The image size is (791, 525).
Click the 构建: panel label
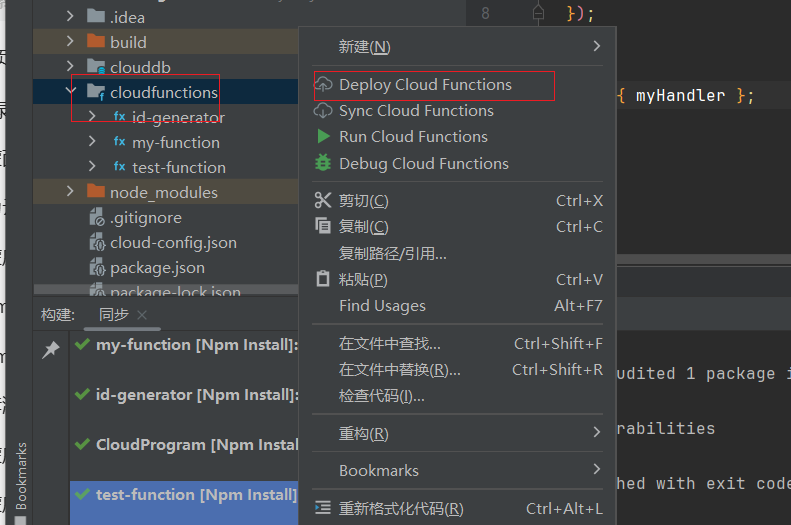pyautogui.click(x=58, y=315)
